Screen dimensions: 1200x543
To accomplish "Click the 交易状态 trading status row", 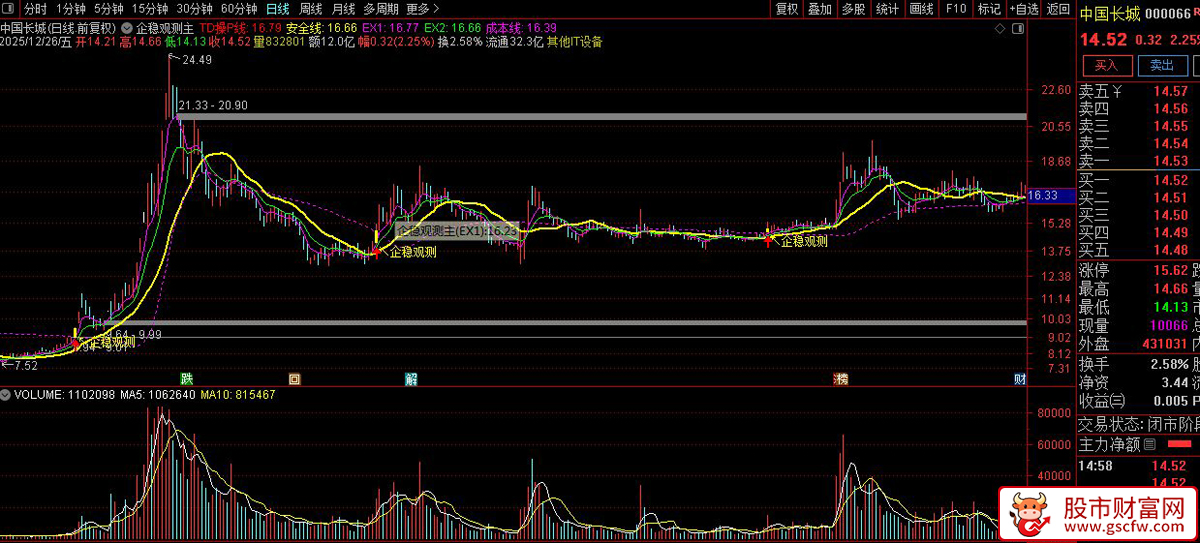I will pos(1138,422).
